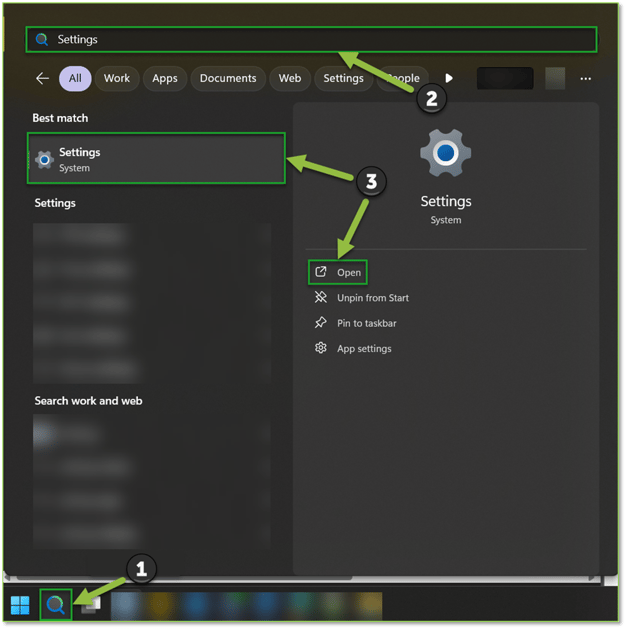This screenshot has height=629, width=626.
Task: Click the Search work and web heading
Action: 88,401
